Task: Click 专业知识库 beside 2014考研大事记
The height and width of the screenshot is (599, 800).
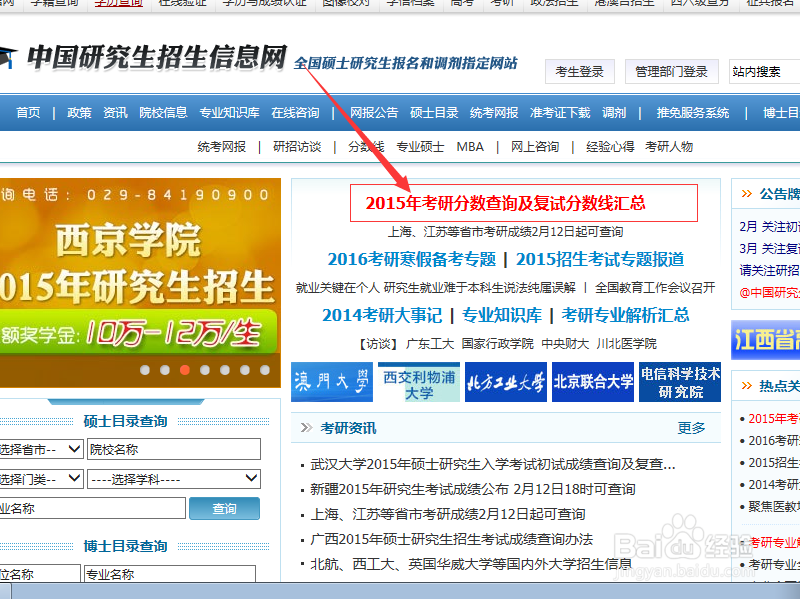Action: (x=502, y=315)
